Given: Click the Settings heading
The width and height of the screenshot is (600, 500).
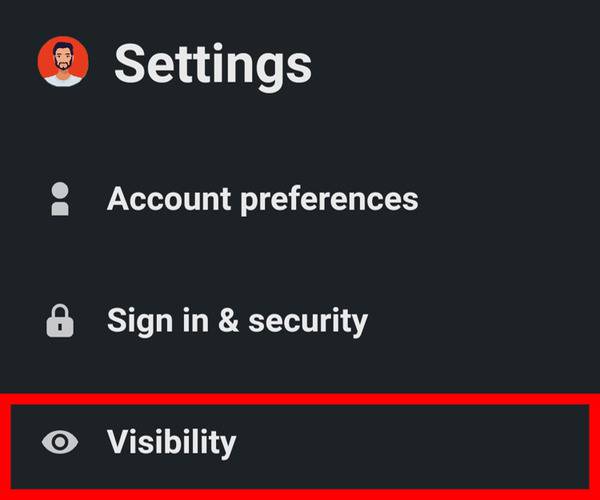Looking at the screenshot, I should pyautogui.click(x=213, y=63).
